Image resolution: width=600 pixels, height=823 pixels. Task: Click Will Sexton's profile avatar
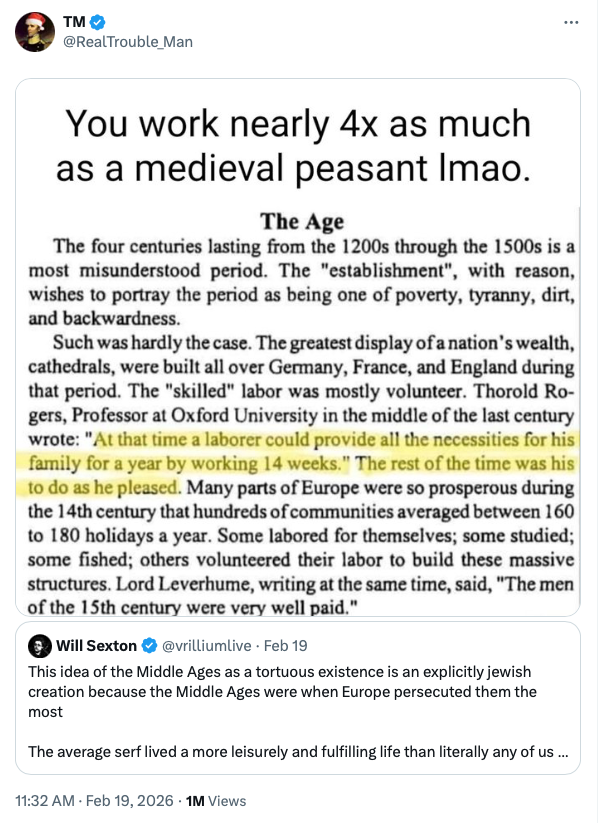pyautogui.click(x=40, y=645)
